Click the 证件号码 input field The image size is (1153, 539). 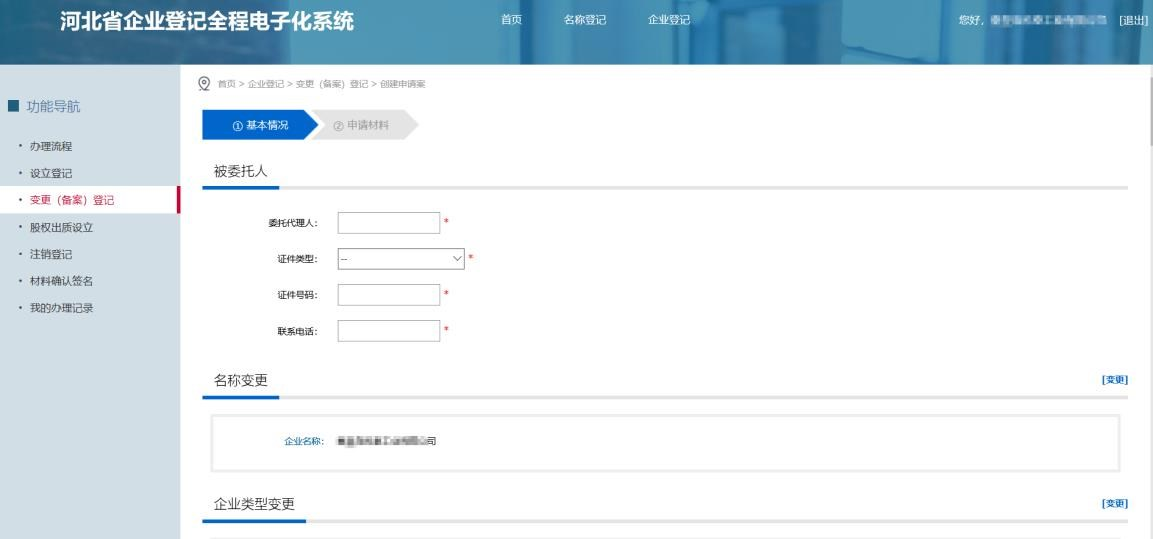pyautogui.click(x=389, y=295)
